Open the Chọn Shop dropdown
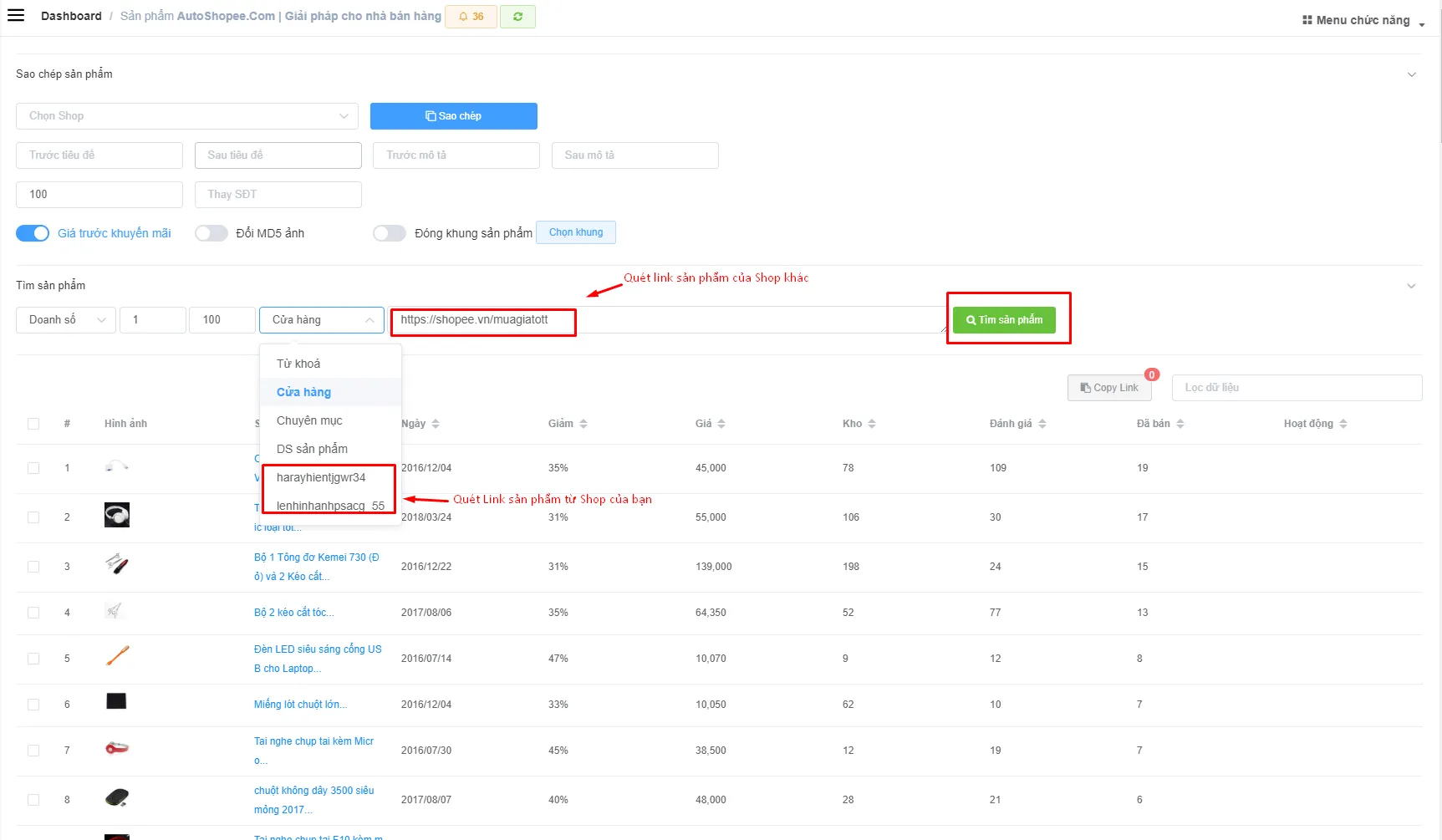This screenshot has height=840, width=1442. [187, 116]
